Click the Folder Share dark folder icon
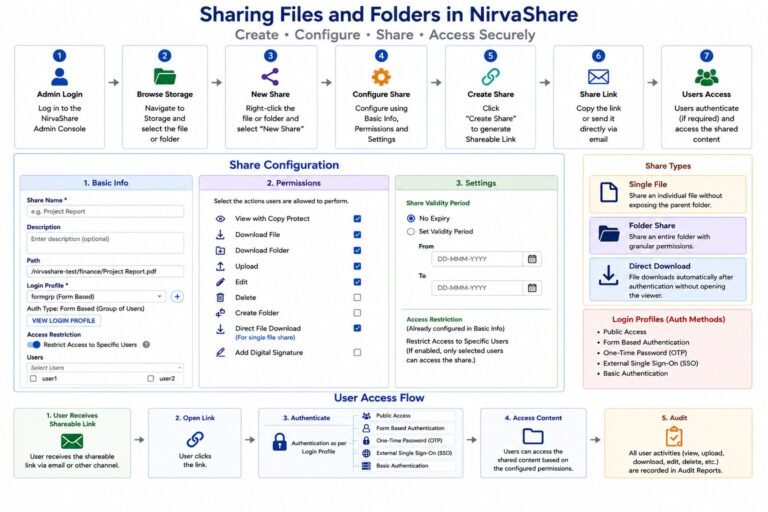Screen dimensions: 768x512 tap(609, 234)
